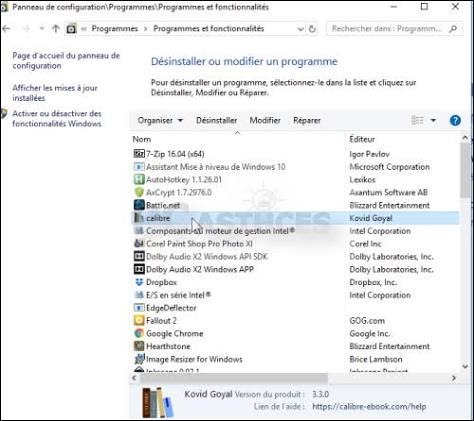Click the Programmes et fonctionnalités breadcrumb
This screenshot has width=474, height=421.
(209, 29)
